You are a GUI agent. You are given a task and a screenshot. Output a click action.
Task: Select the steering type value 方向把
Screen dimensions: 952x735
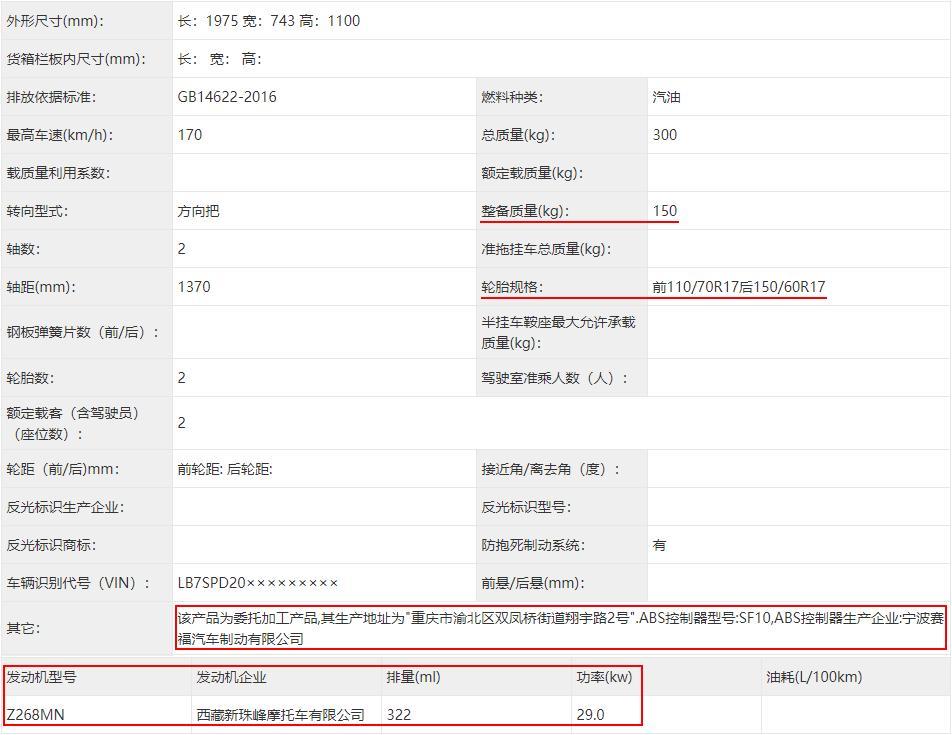pos(198,211)
